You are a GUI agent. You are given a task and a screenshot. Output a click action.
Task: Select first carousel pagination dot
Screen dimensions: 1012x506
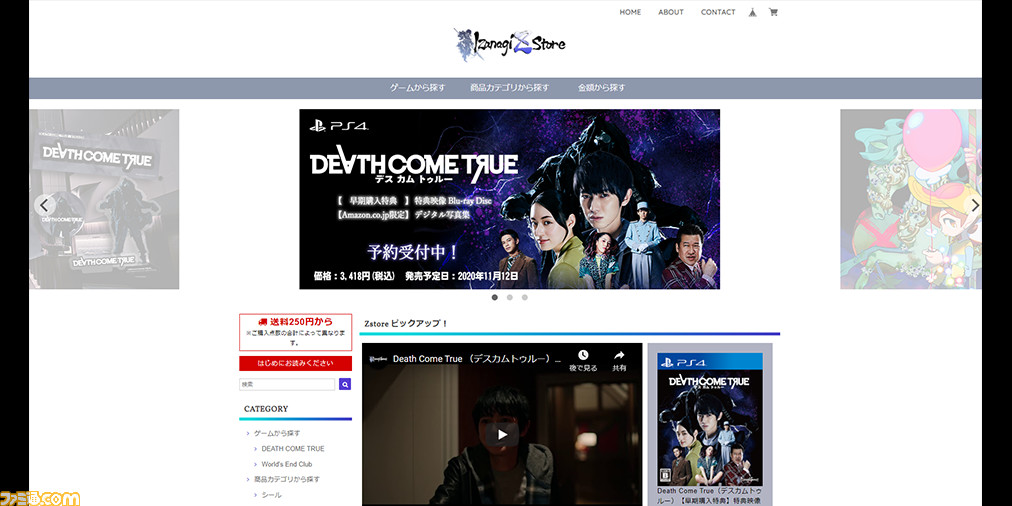[x=495, y=298]
